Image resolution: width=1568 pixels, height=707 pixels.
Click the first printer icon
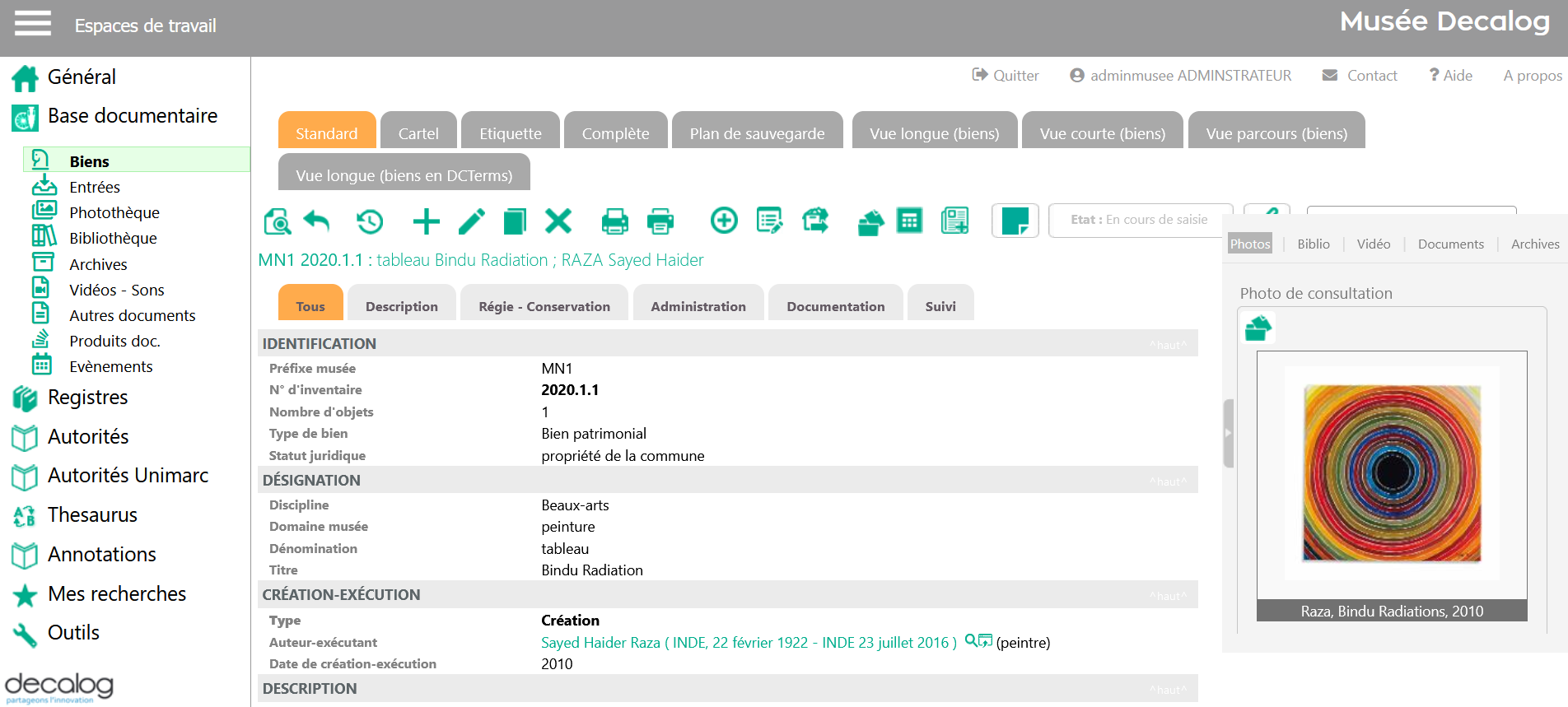pos(614,221)
